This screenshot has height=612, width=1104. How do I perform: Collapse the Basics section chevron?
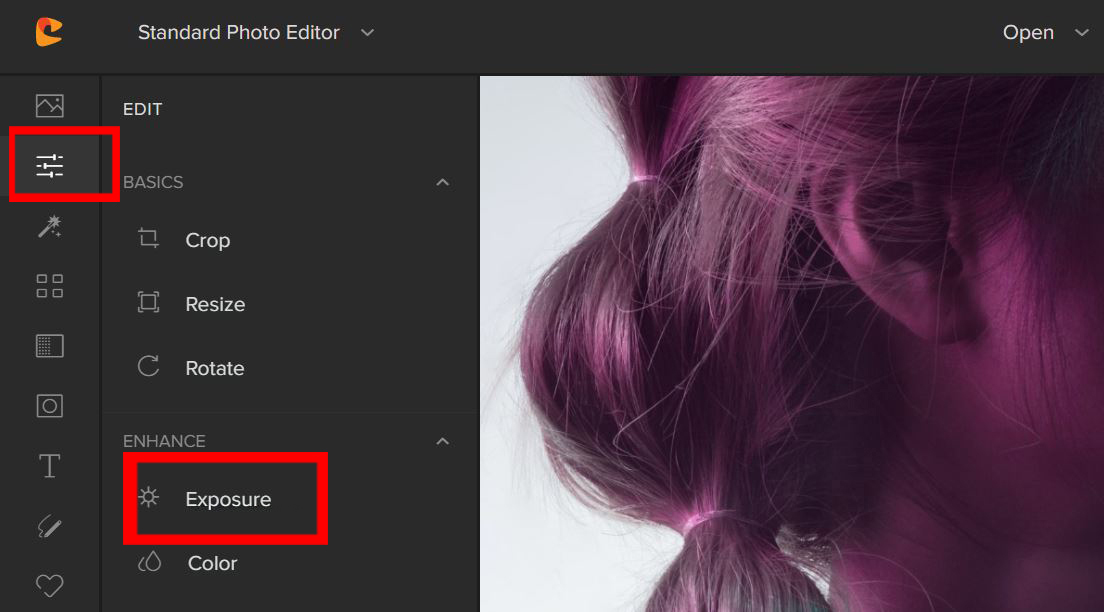click(x=442, y=182)
